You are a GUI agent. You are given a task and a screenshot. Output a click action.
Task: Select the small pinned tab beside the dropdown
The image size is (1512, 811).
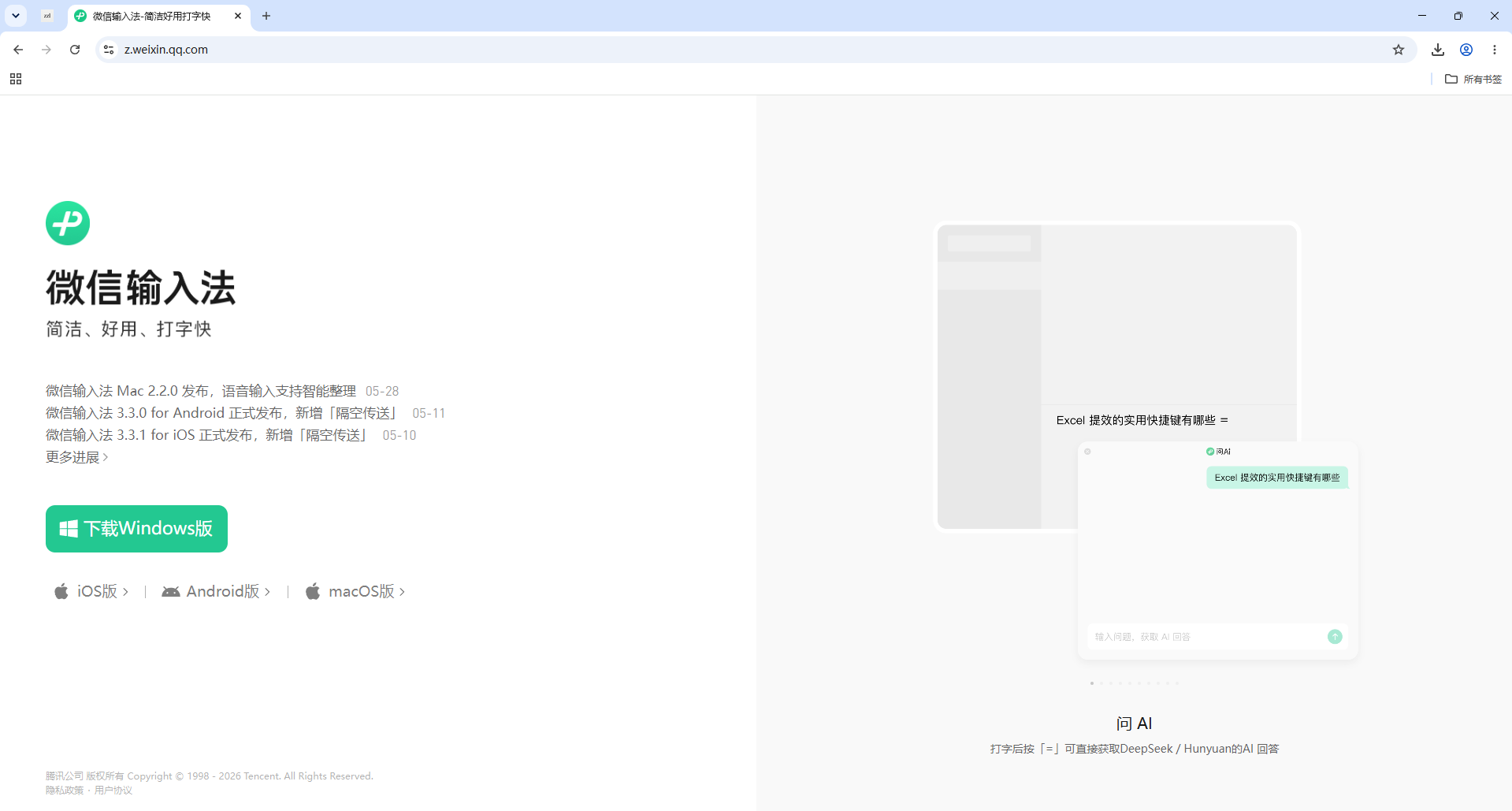(x=47, y=16)
